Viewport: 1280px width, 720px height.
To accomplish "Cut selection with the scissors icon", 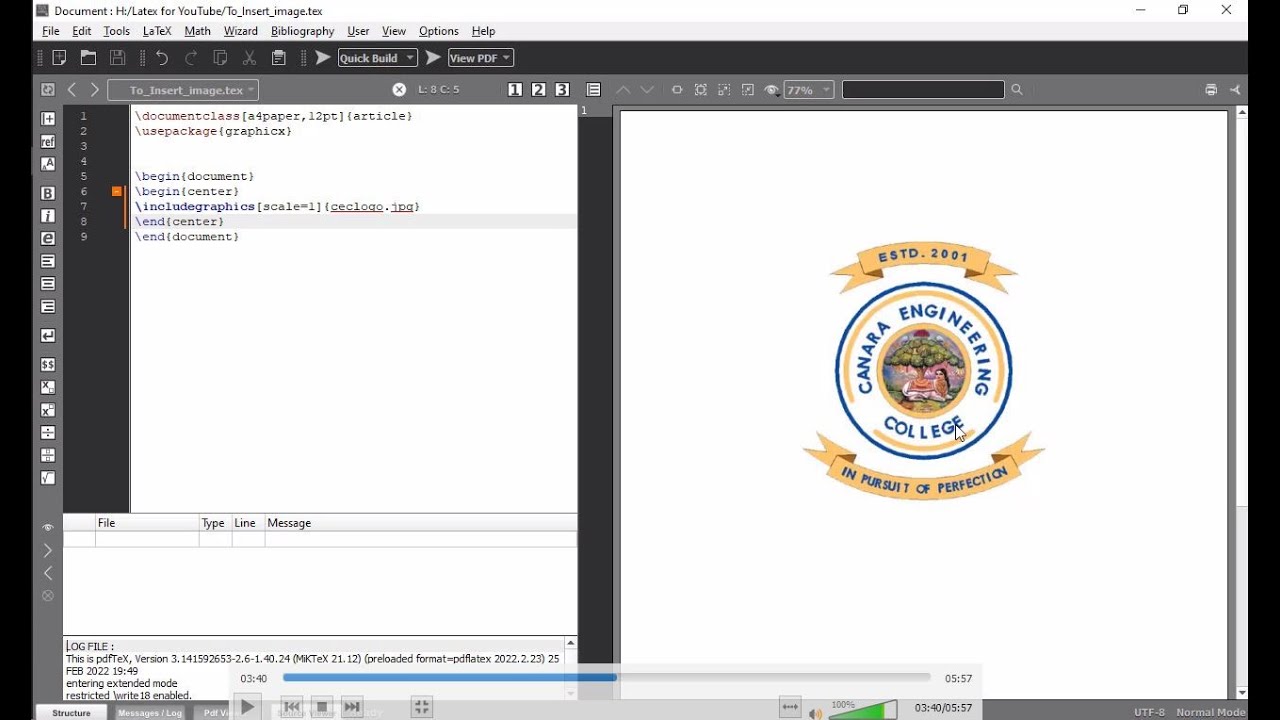I will click(249, 58).
